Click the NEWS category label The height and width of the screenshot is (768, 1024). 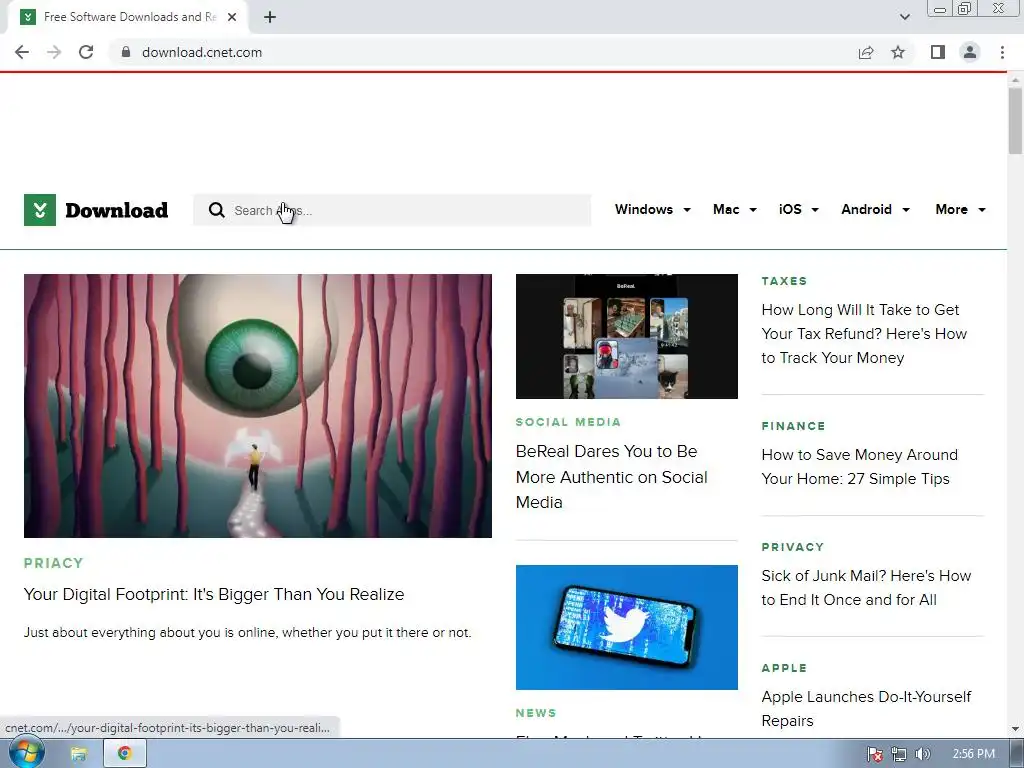point(536,712)
